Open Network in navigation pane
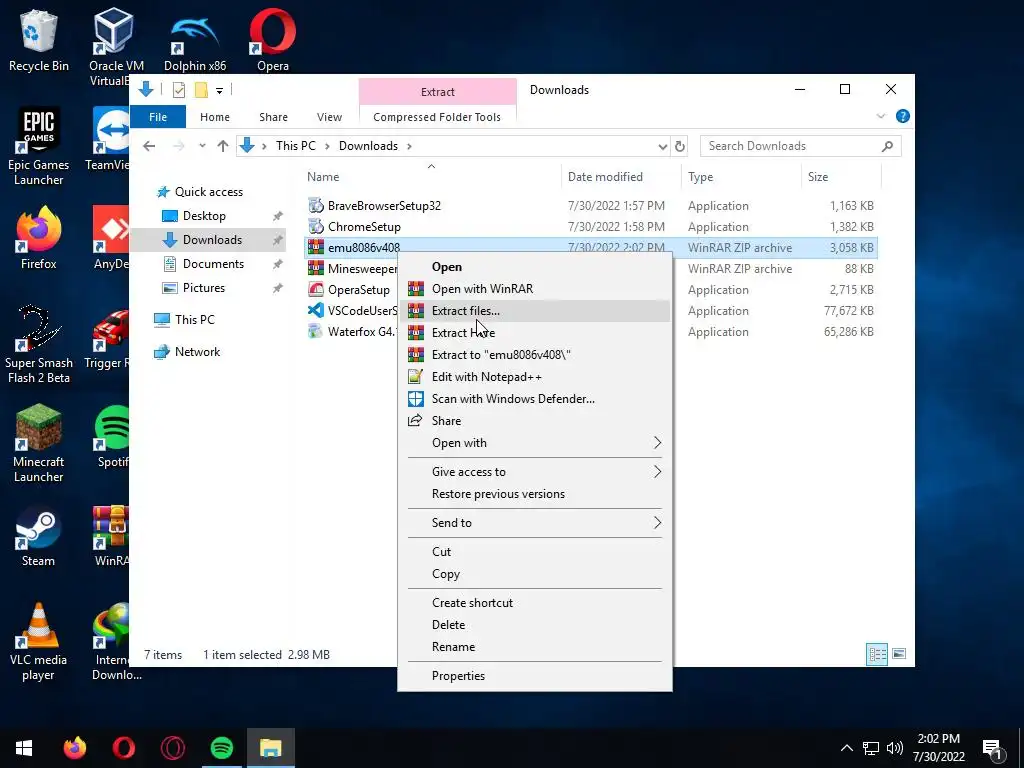This screenshot has height=768, width=1024. pyautogui.click(x=197, y=352)
